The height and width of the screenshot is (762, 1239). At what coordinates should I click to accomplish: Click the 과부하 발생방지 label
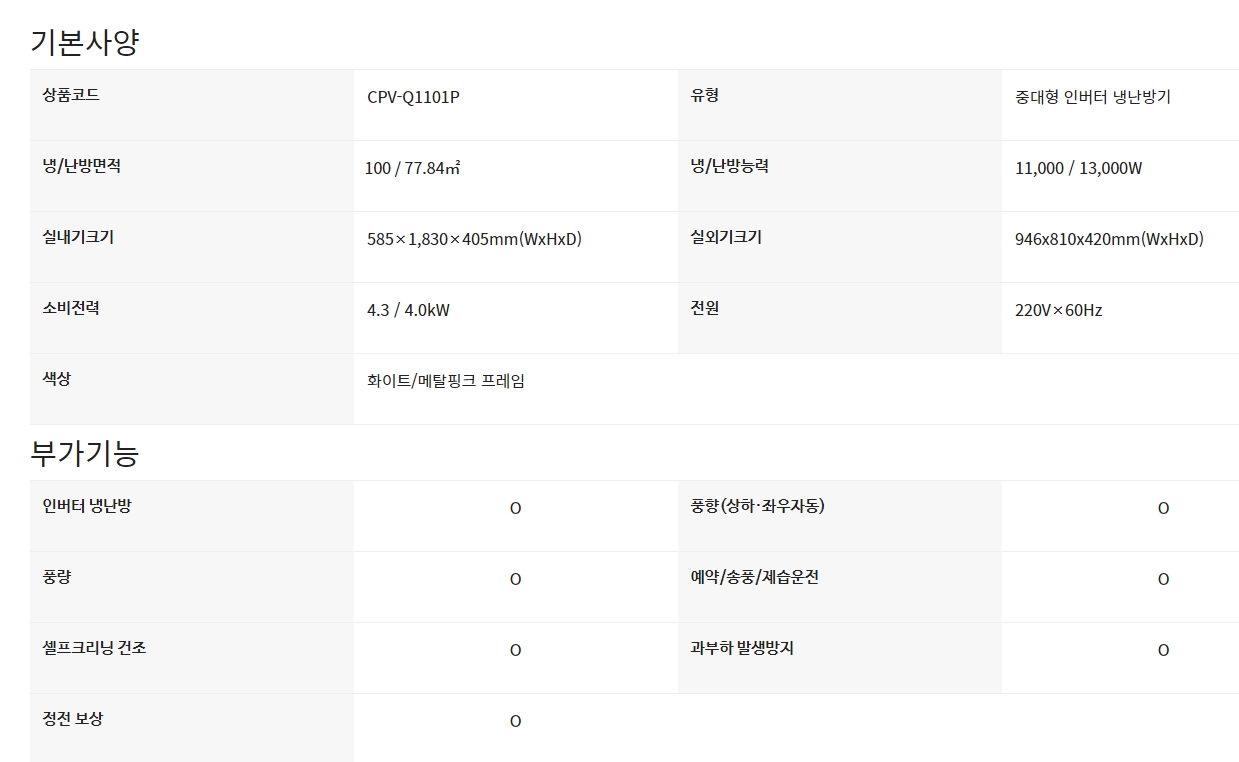tap(742, 648)
